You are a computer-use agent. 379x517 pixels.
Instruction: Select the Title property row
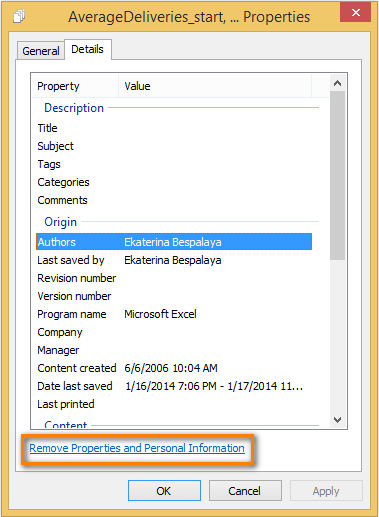tap(174, 128)
